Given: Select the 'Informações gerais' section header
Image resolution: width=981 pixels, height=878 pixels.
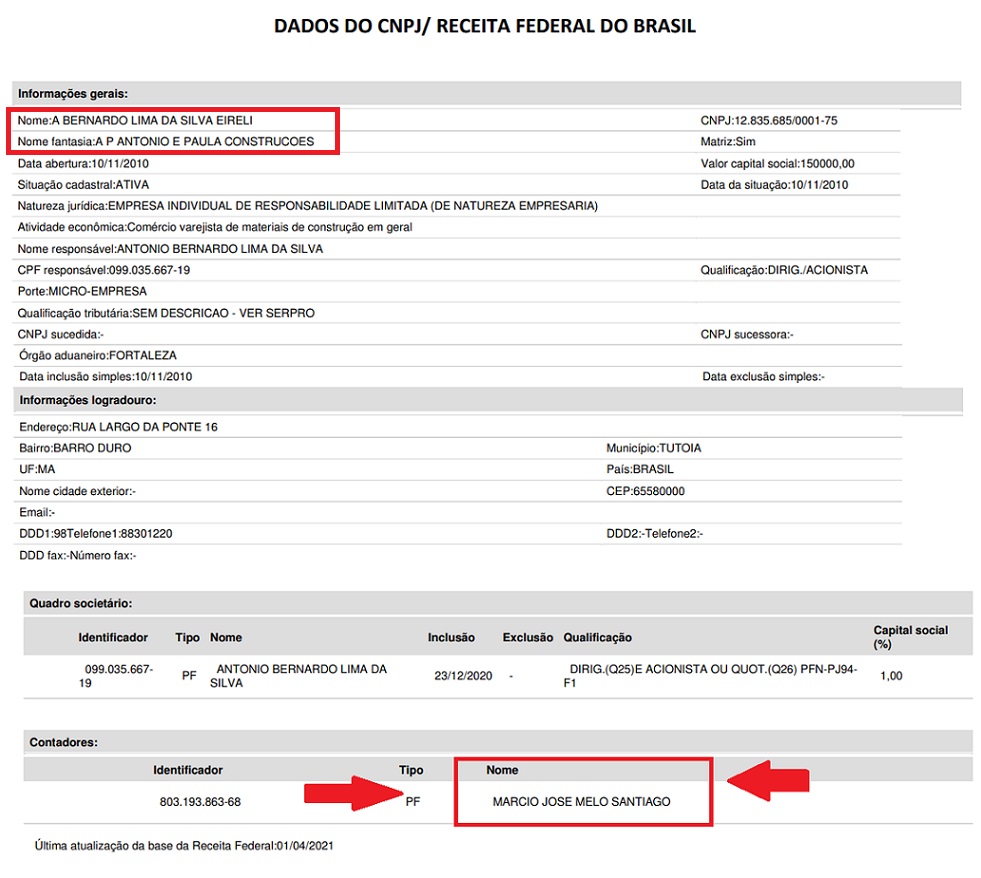Looking at the screenshot, I should (73, 93).
